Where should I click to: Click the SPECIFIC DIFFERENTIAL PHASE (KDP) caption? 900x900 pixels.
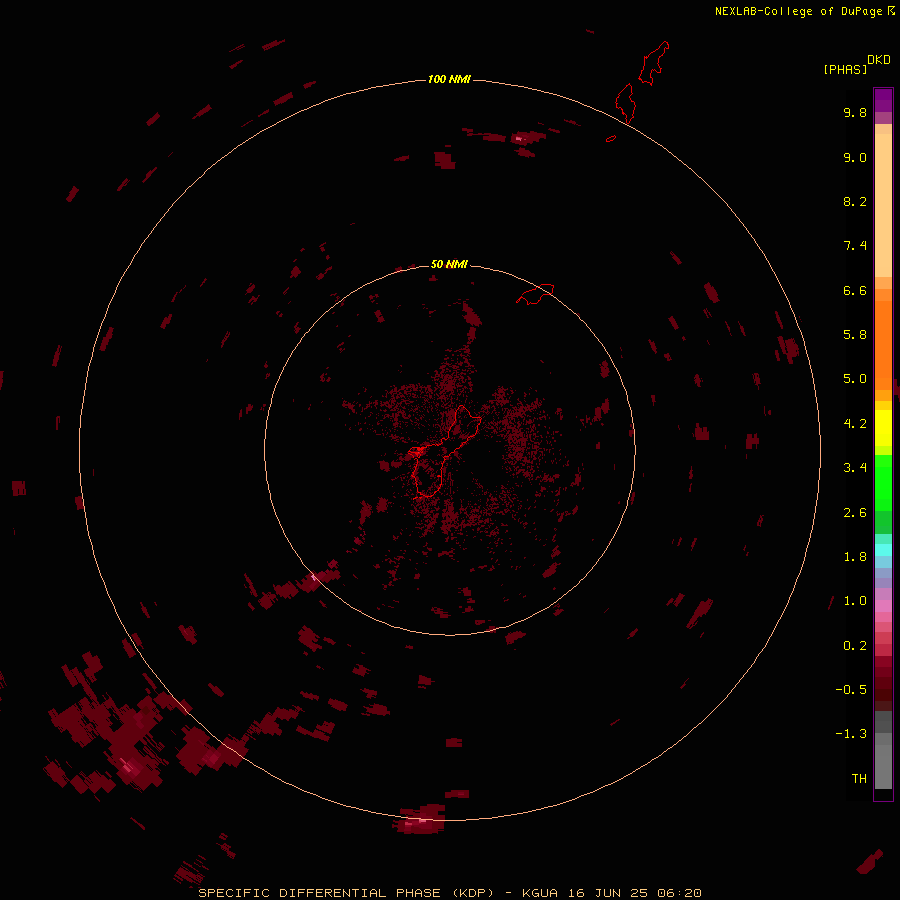click(346, 893)
